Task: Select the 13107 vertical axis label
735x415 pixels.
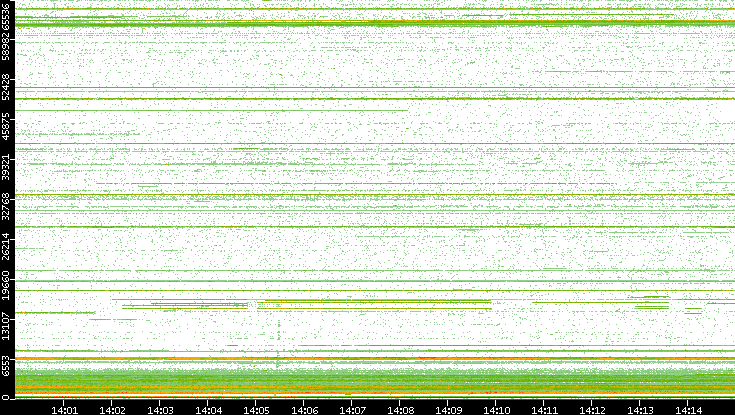Action: [7, 325]
